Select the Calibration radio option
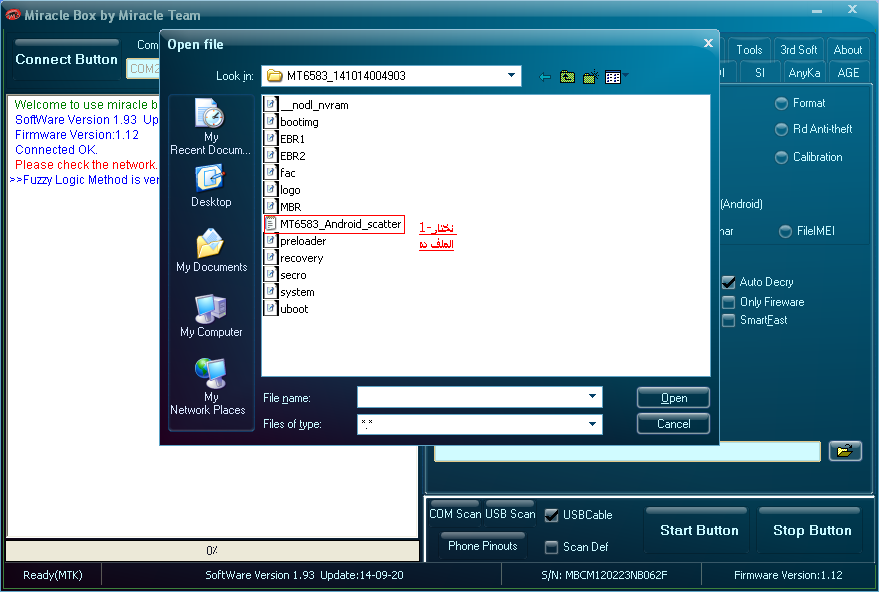This screenshot has width=879, height=592. tap(781, 158)
